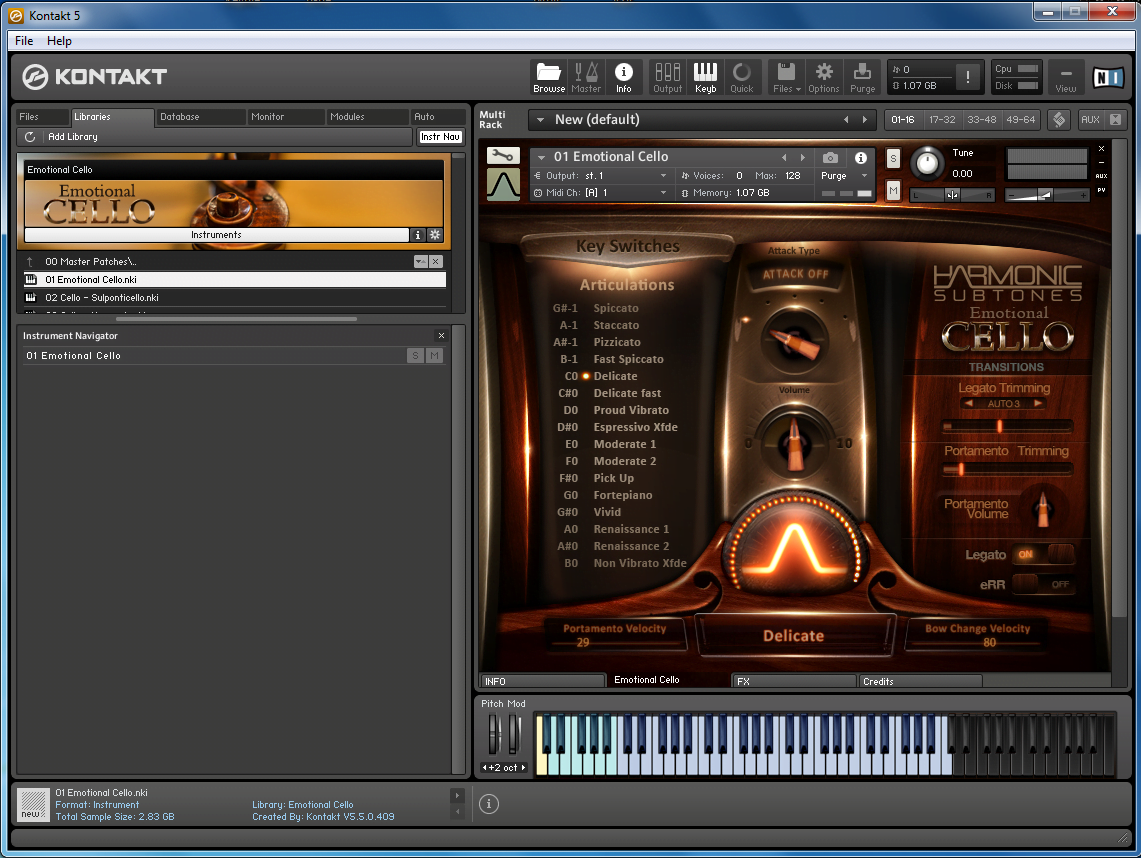This screenshot has width=1141, height=858.
Task: Select previous Legato Trimming AUTO 3 option
Action: tap(969, 403)
